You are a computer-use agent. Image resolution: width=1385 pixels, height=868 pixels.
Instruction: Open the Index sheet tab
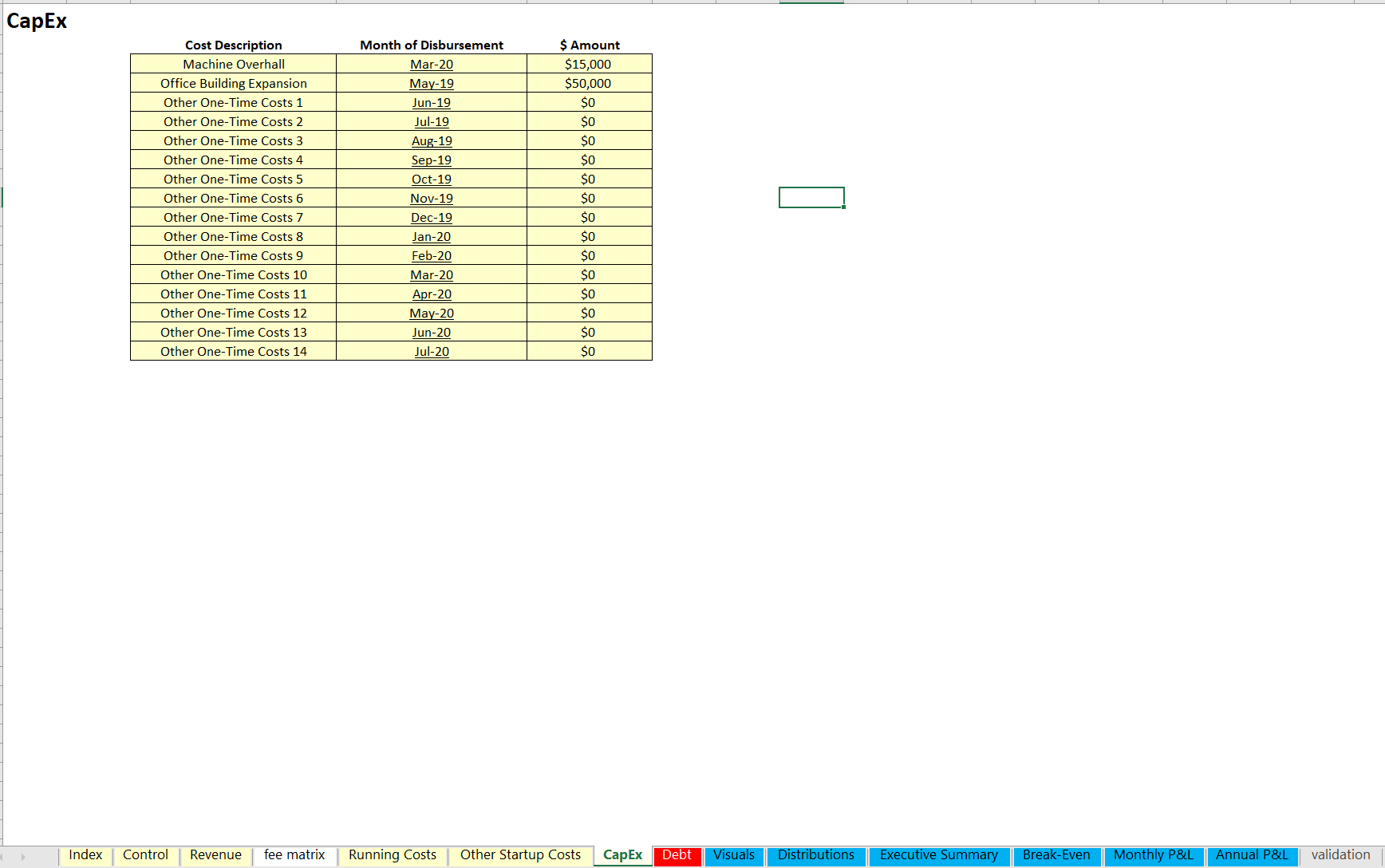[85, 855]
